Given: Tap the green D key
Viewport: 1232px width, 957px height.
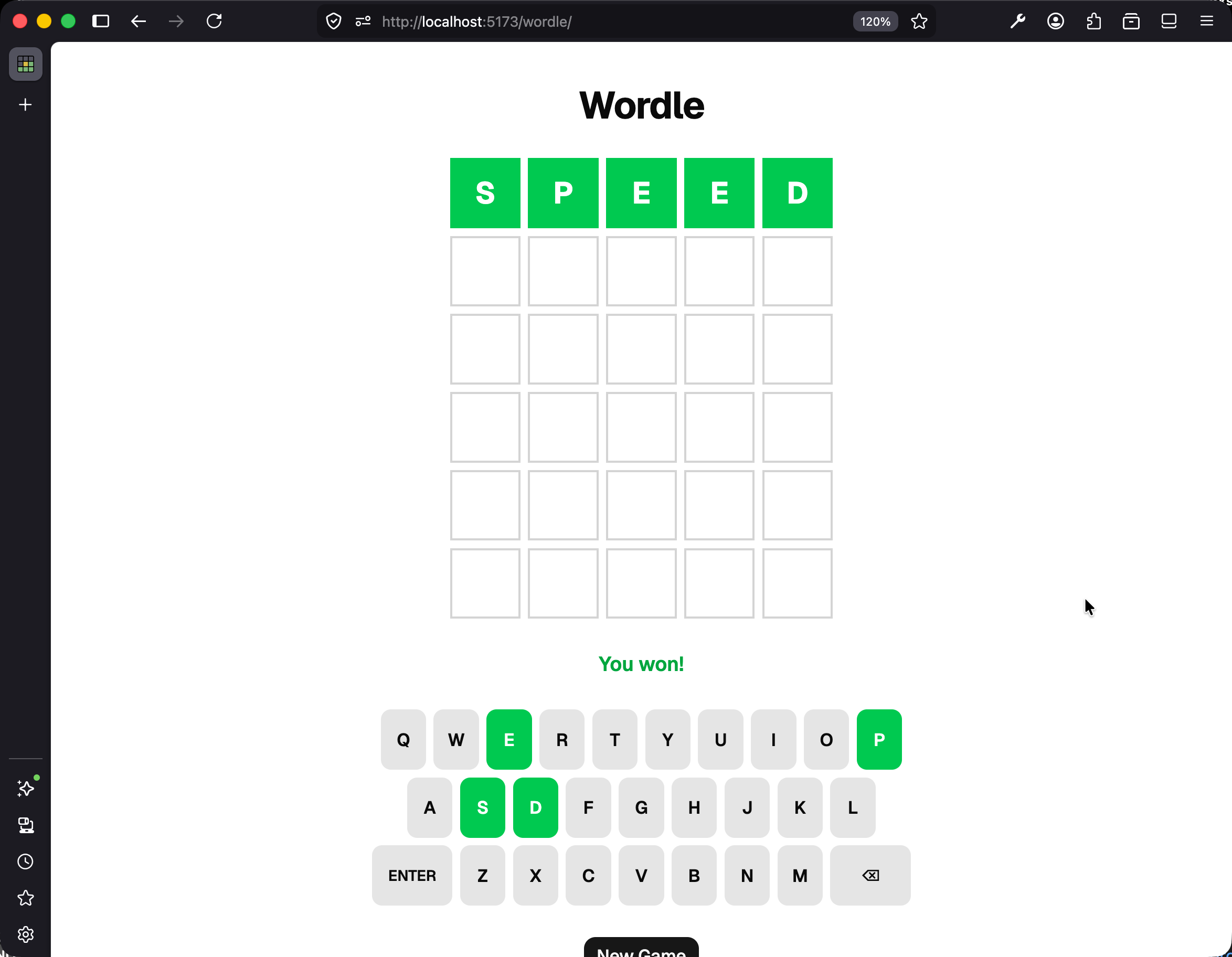Looking at the screenshot, I should click(535, 807).
